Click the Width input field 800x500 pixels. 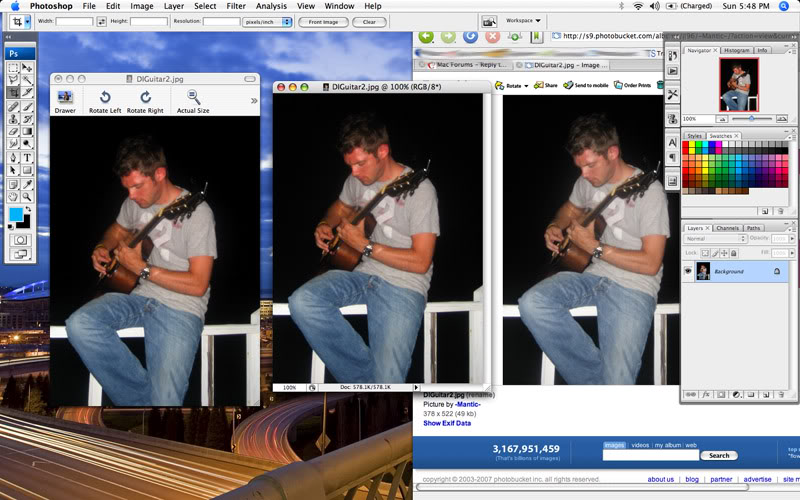point(74,21)
